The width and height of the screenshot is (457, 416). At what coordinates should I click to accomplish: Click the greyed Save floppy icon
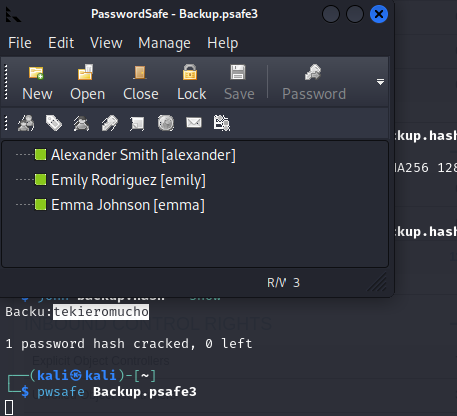tap(238, 72)
